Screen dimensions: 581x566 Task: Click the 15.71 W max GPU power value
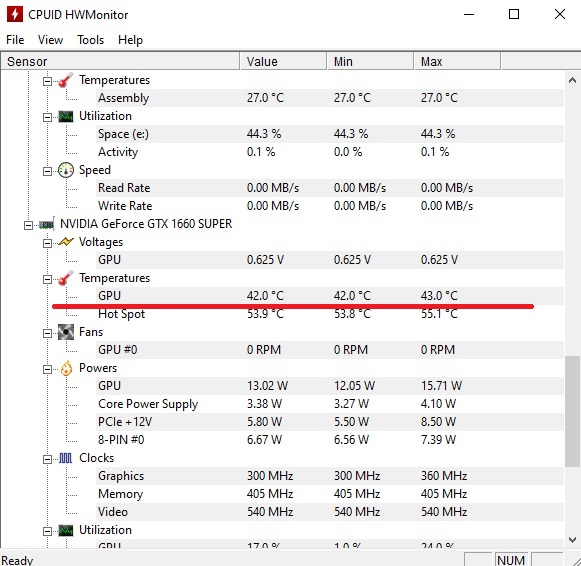click(441, 386)
